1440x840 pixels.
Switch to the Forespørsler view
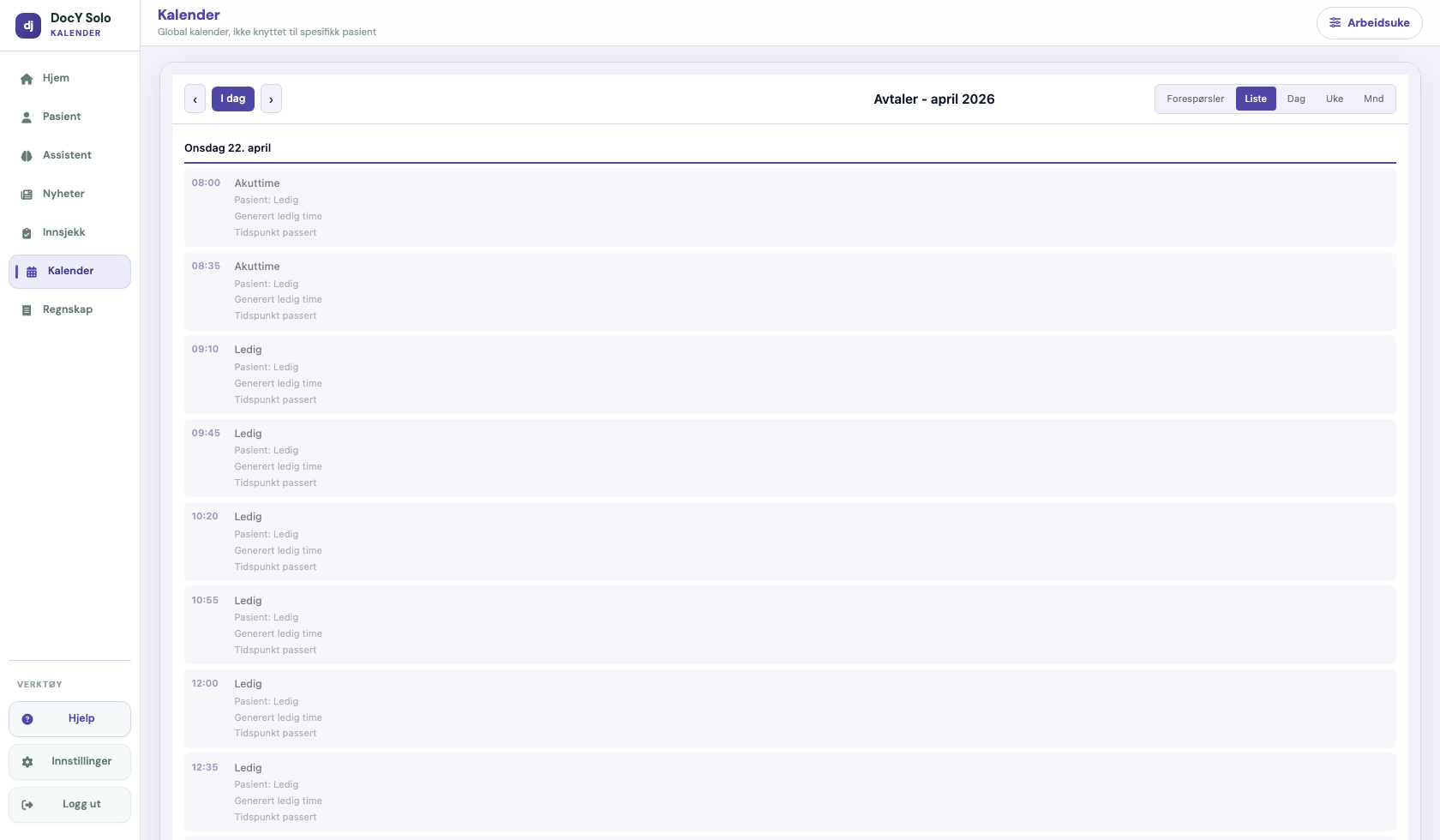tap(1196, 99)
